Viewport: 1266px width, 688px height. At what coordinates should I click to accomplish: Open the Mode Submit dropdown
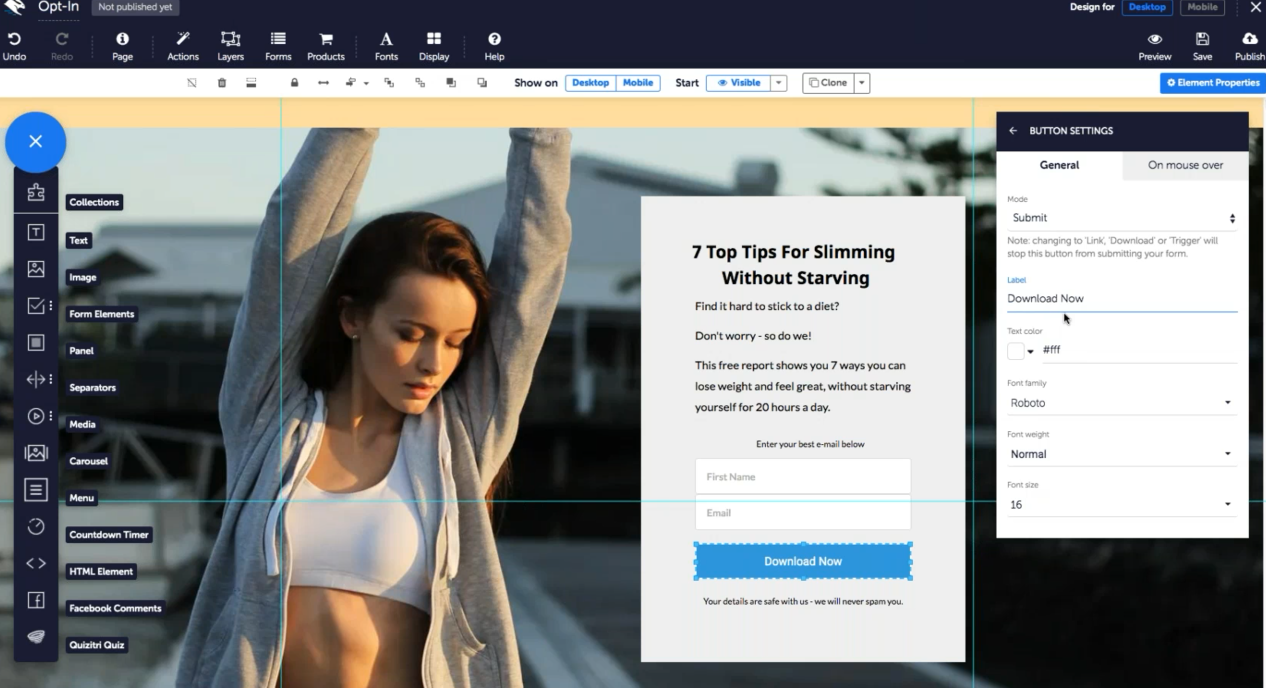[1121, 218]
